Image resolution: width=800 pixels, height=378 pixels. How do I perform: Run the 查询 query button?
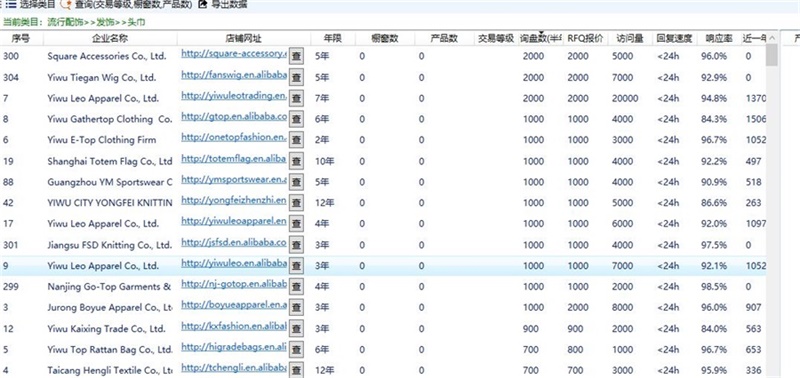coord(127,5)
